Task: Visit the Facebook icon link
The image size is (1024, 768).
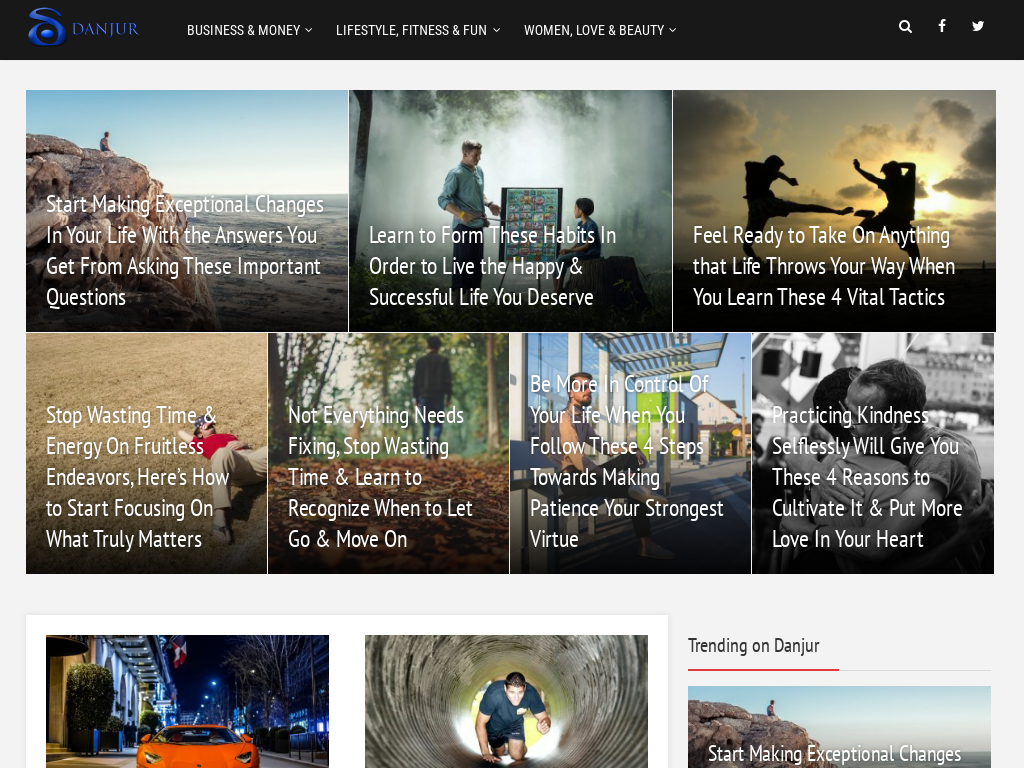Action: (x=942, y=26)
